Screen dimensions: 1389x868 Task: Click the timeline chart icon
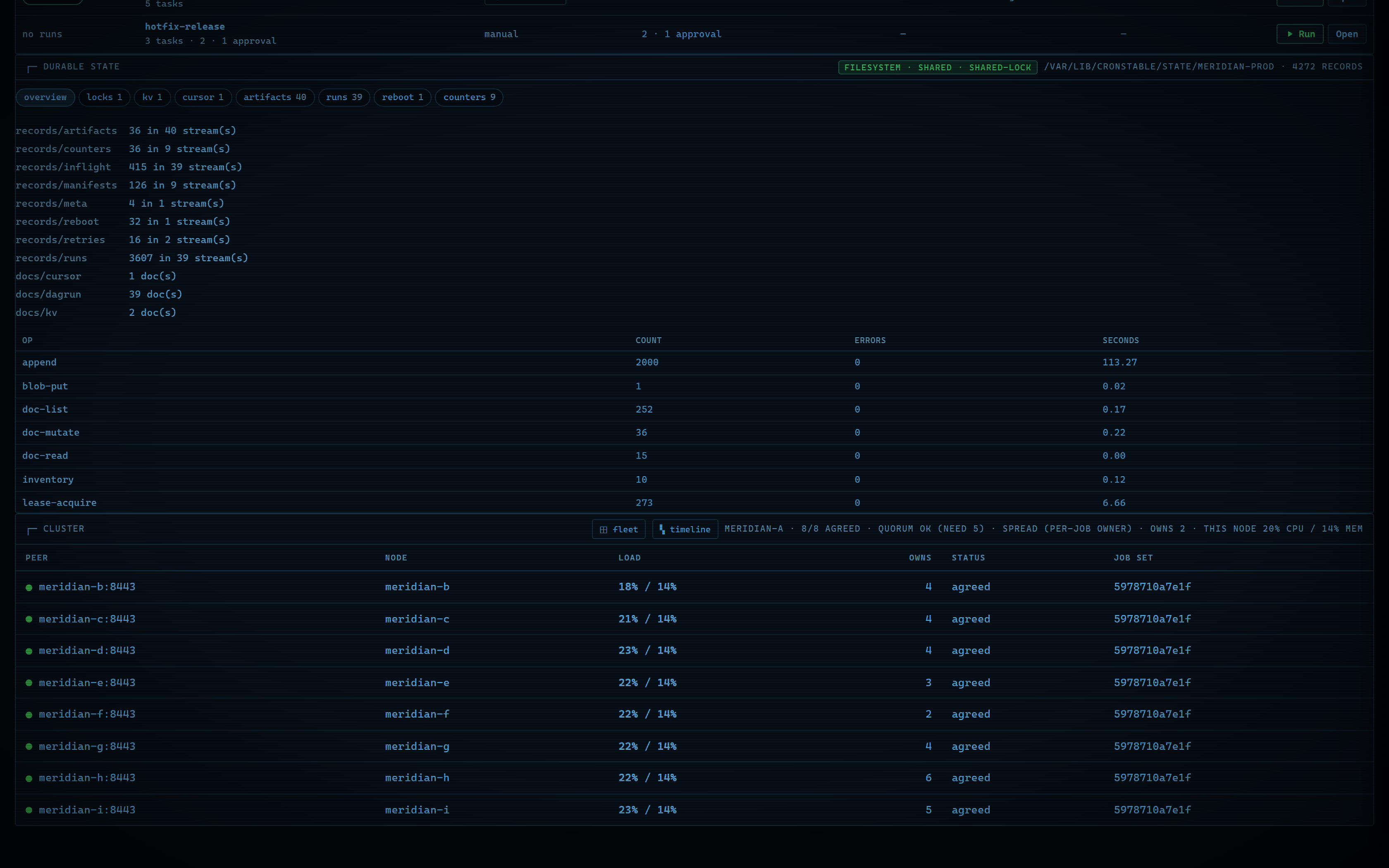[x=662, y=529]
